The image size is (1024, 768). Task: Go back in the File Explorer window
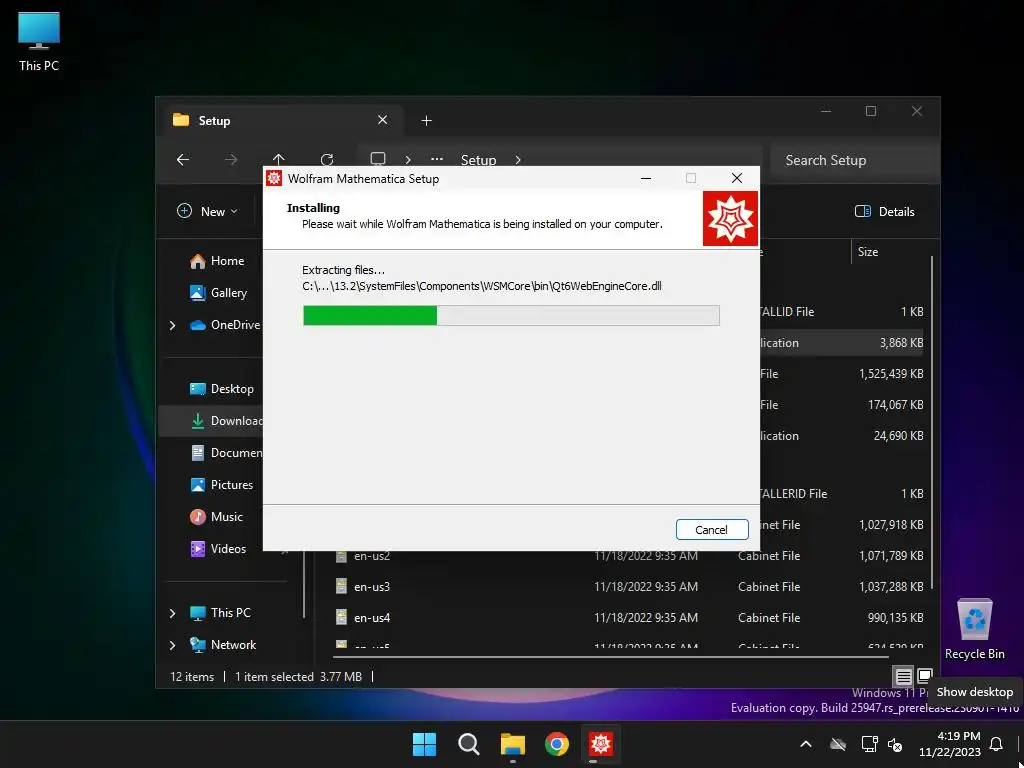pos(183,159)
